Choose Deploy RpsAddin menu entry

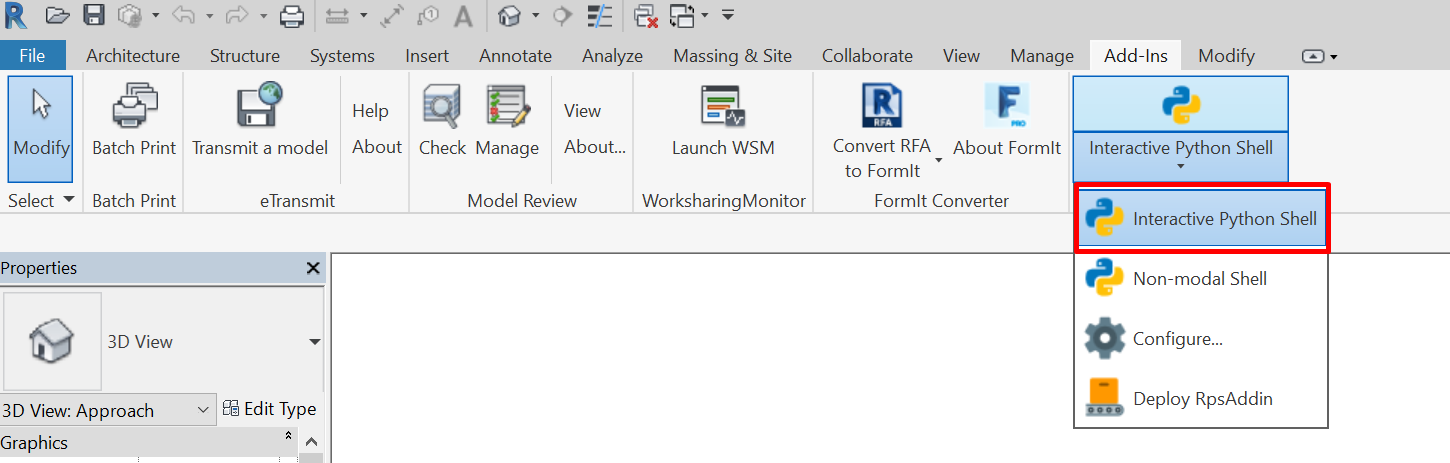click(x=1200, y=399)
